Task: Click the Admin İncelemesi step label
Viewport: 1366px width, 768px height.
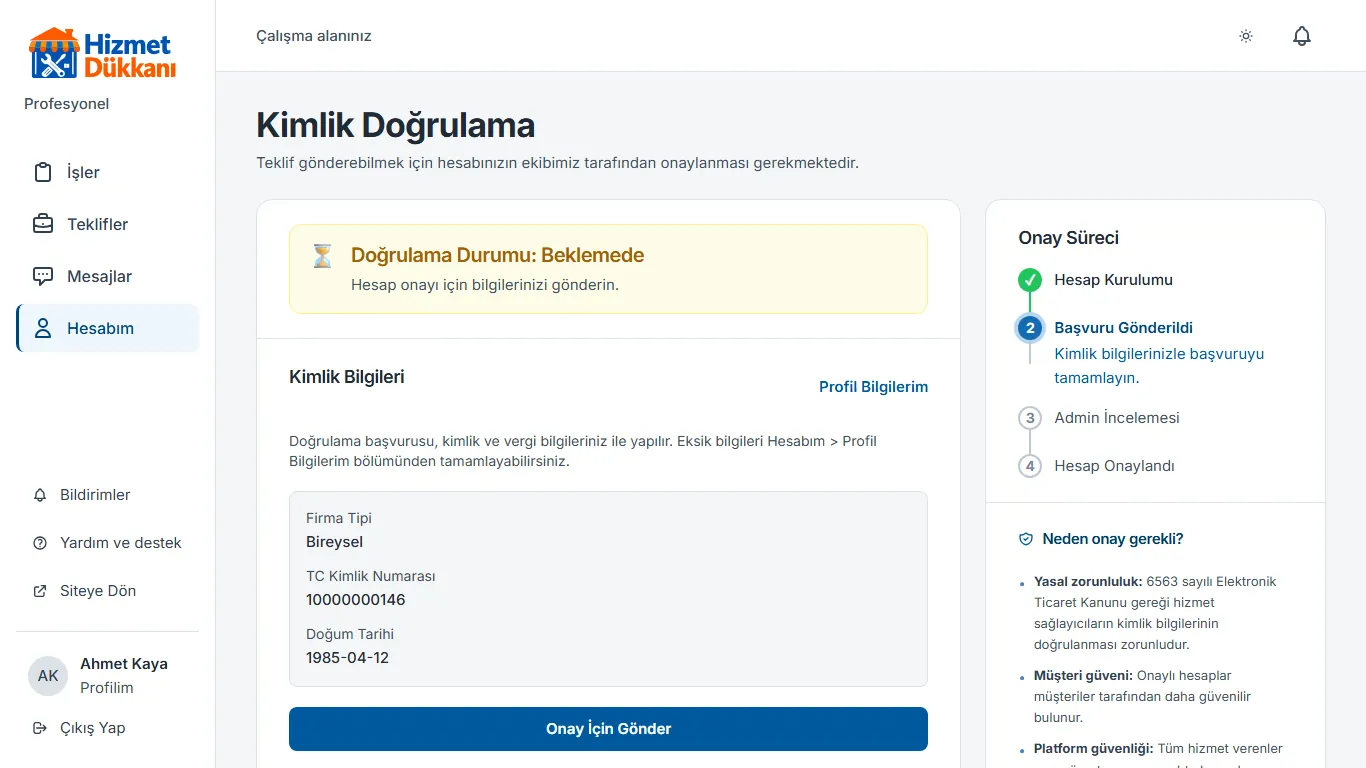Action: [x=1117, y=418]
